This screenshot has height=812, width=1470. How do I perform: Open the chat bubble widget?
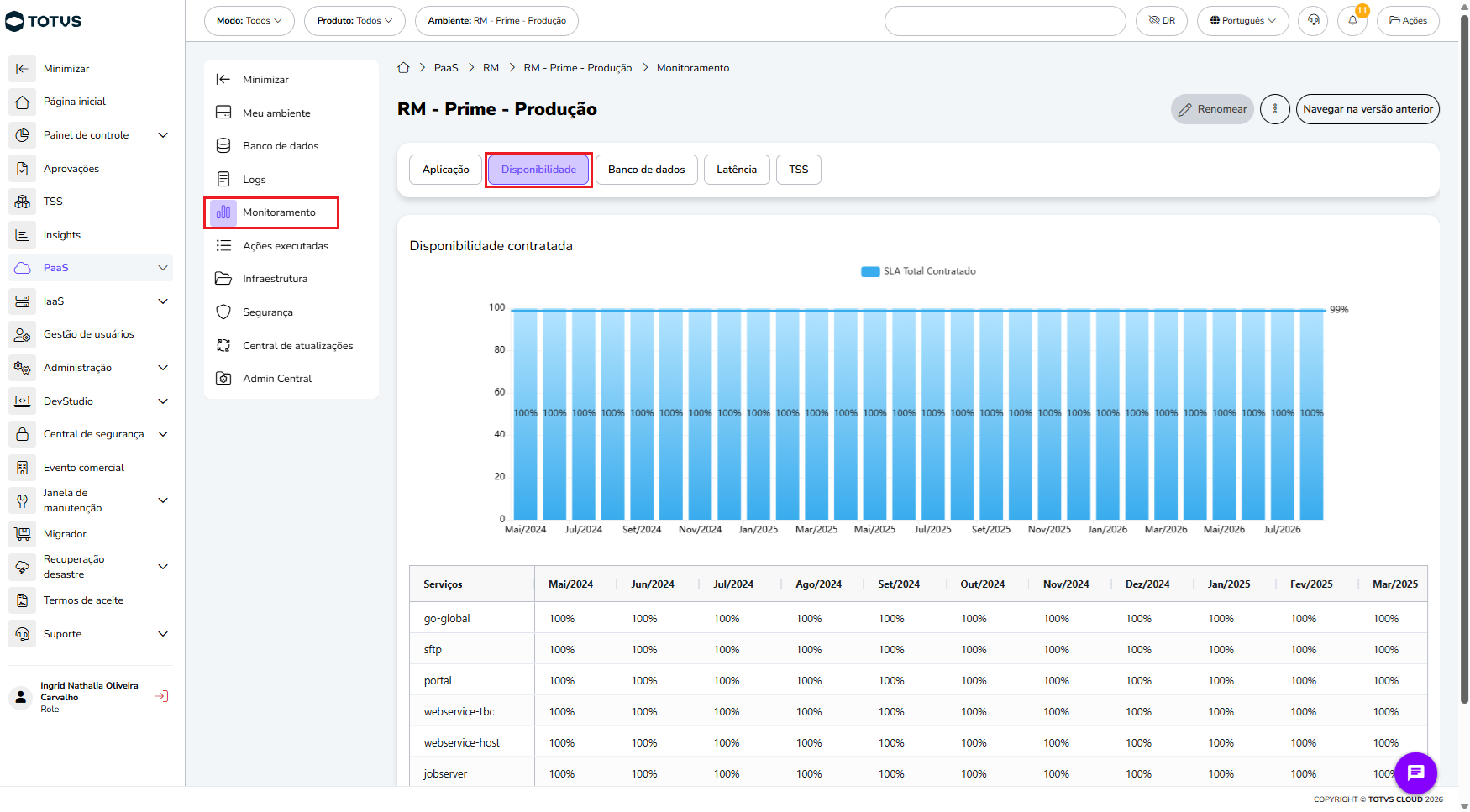(1415, 773)
